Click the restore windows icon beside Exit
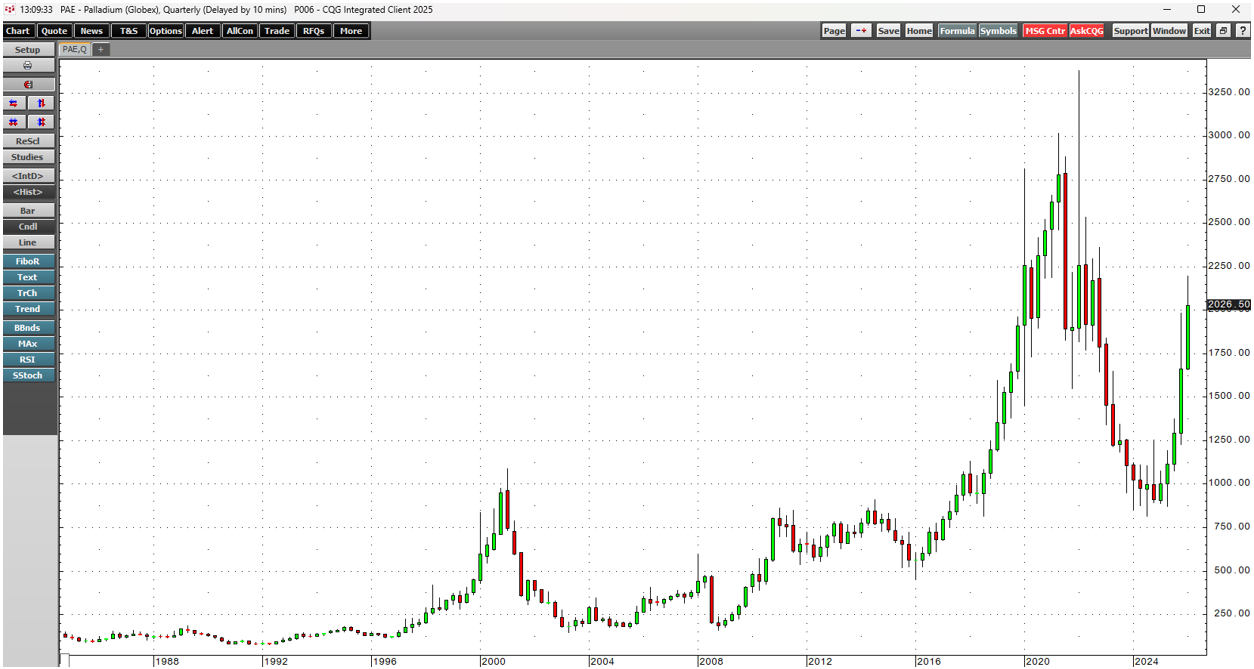 tap(1224, 31)
